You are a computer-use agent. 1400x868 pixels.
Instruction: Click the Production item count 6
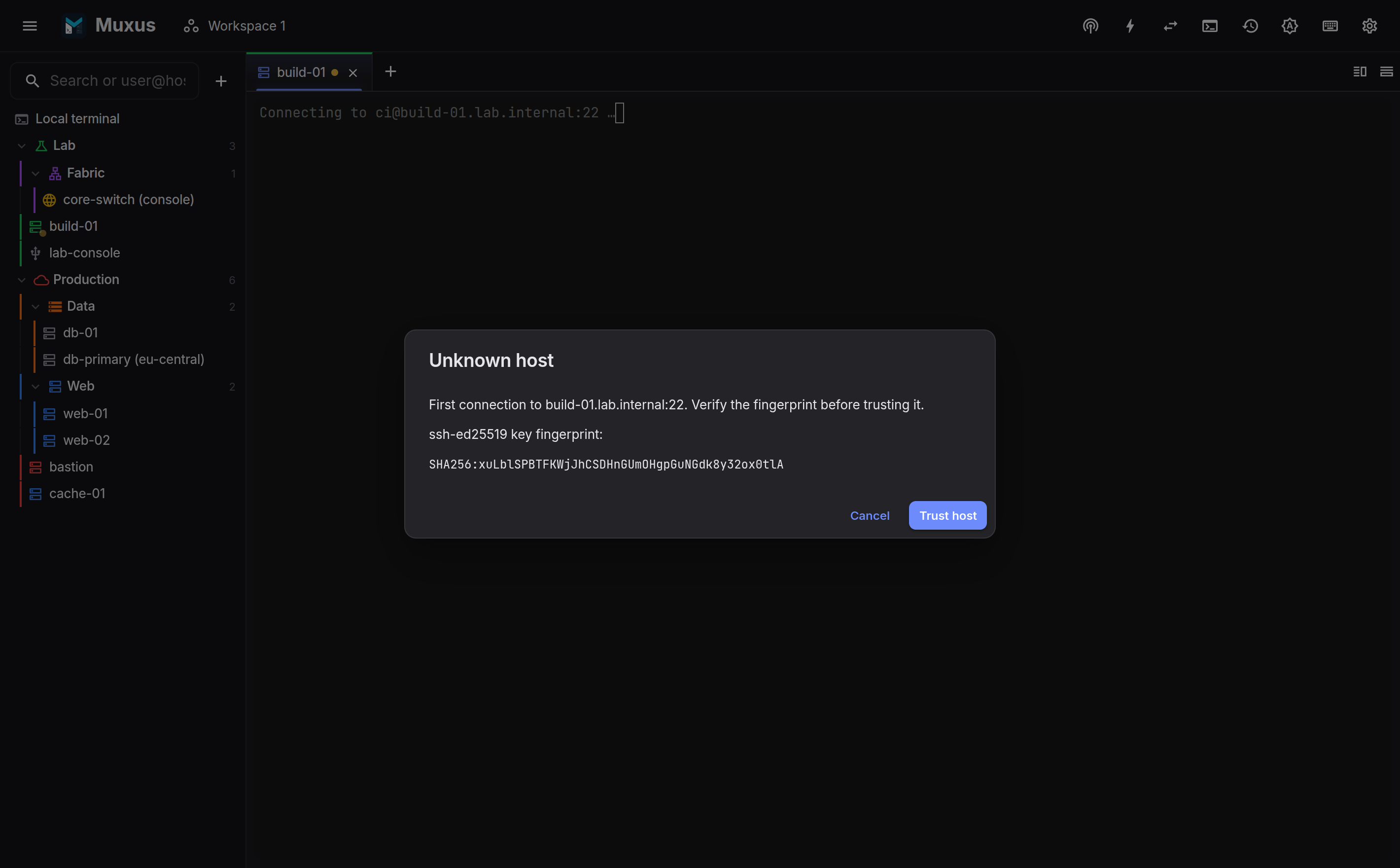click(232, 280)
